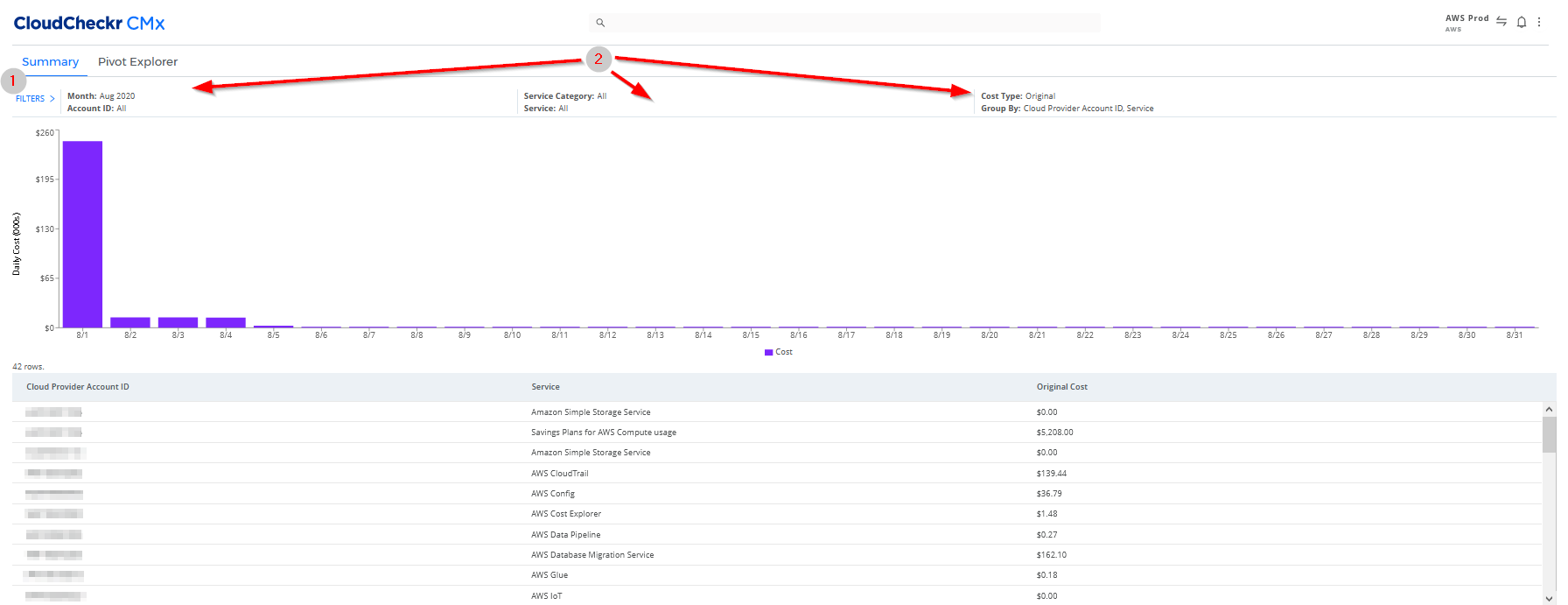Click the '$260' y-axis label

click(x=45, y=133)
